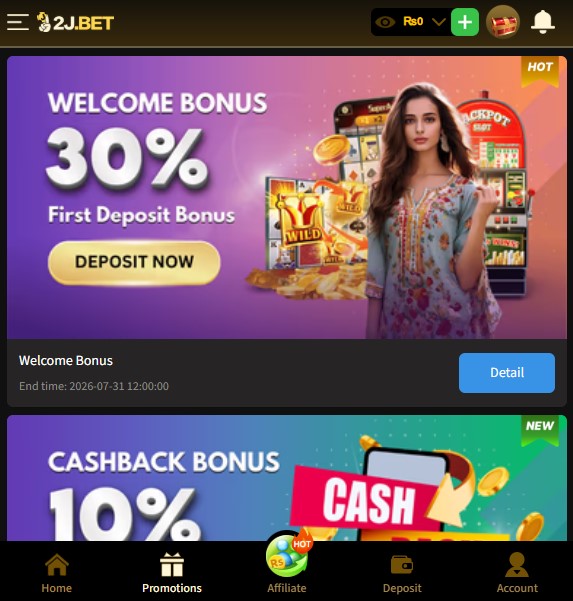Open the Account profile tab
Viewport: 573px width, 601px height.
point(517,573)
